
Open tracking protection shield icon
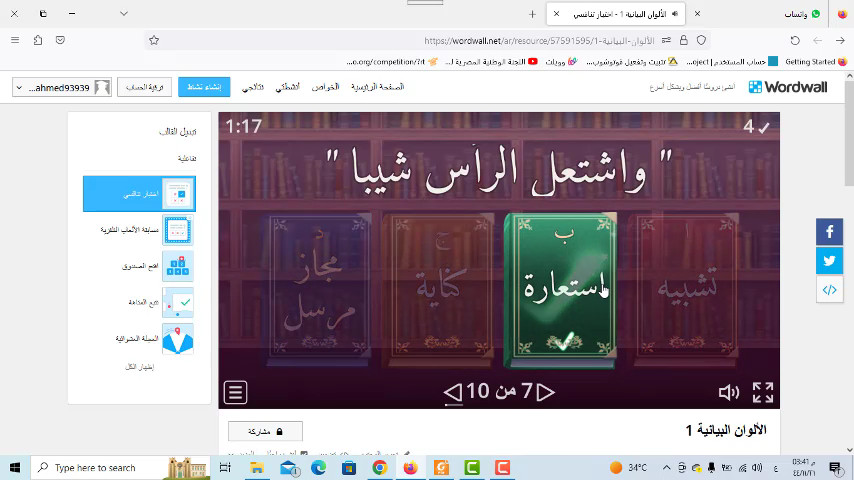coord(702,40)
